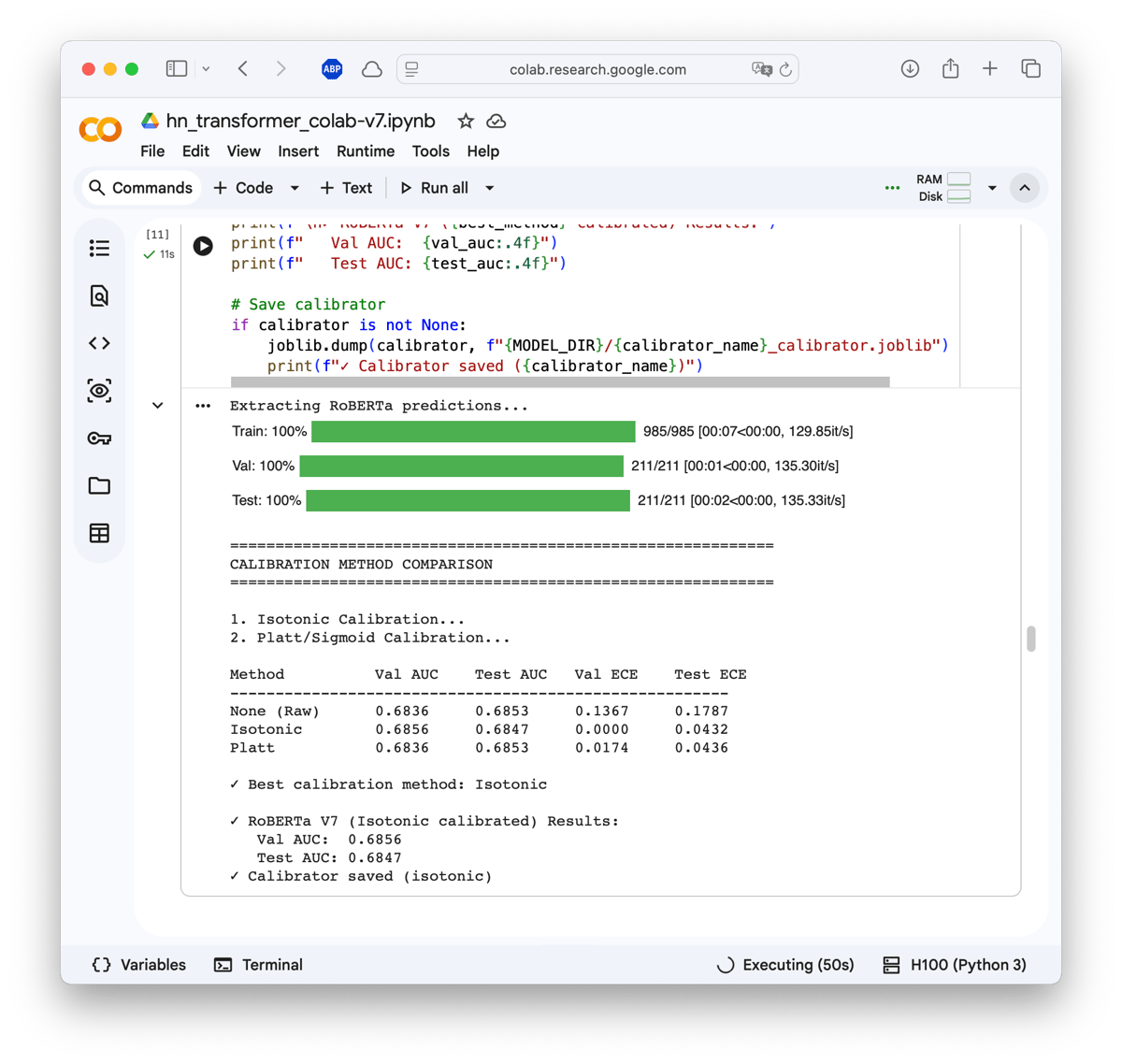Select the eye inspection icon in the sidebar

[99, 390]
